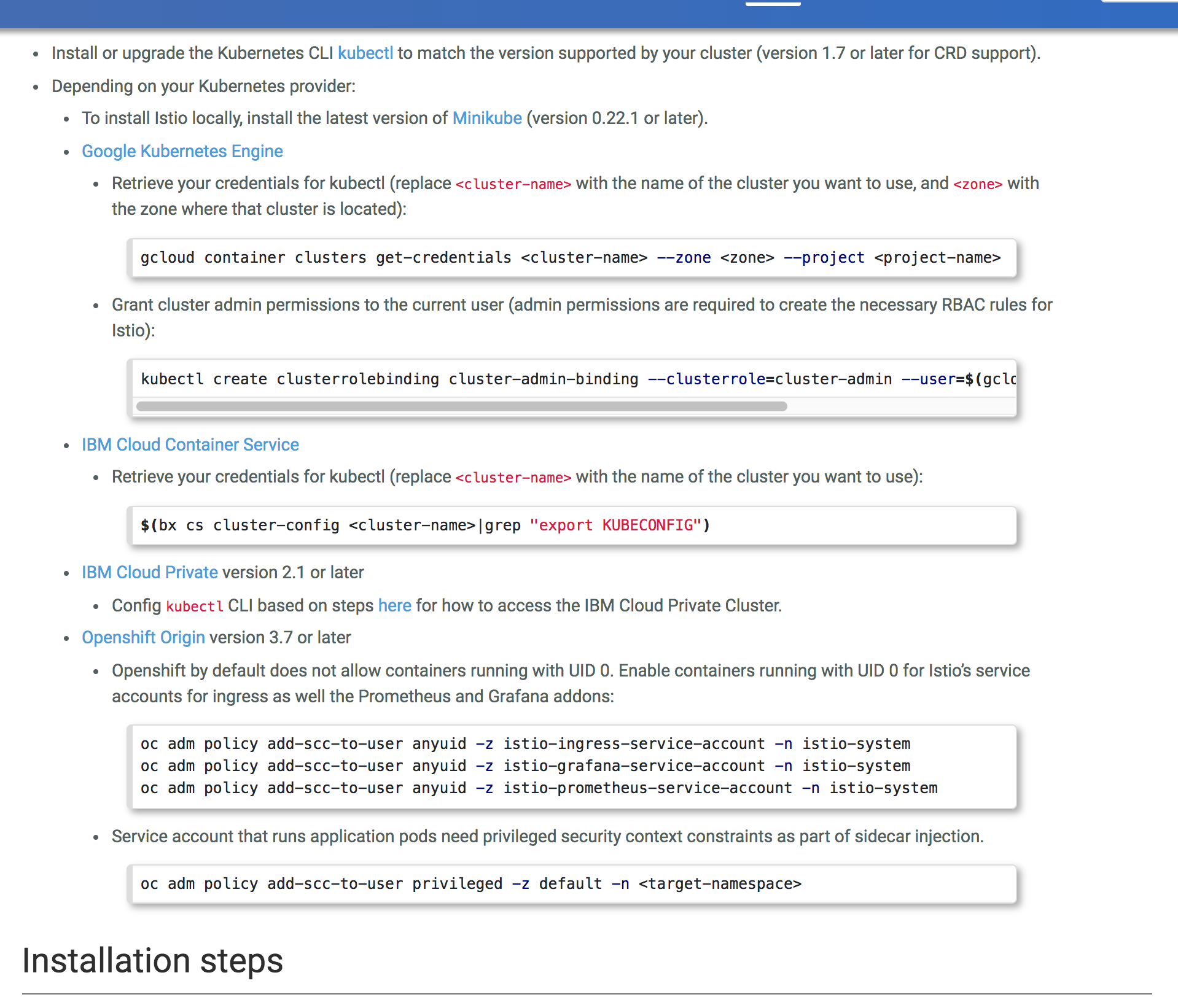
Task: Click 'Depending on your Kubernetes provider:' text
Action: 203,86
